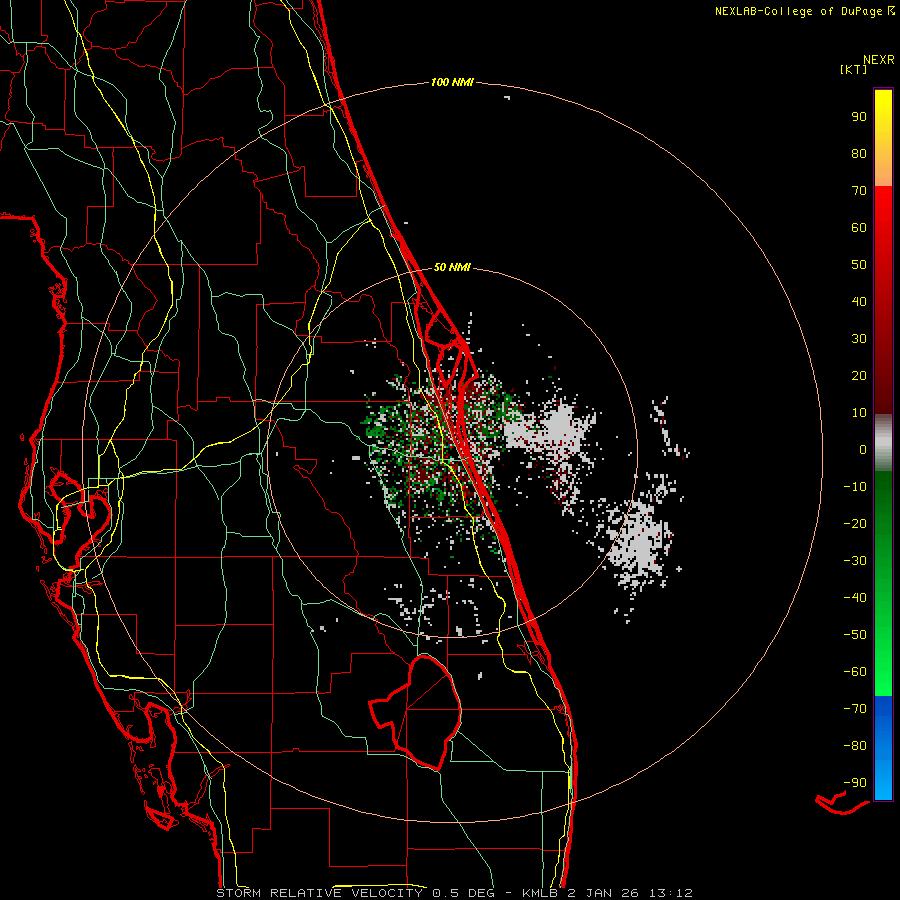
Task: Click the positive 30 value on the scale
Action: [x=859, y=339]
